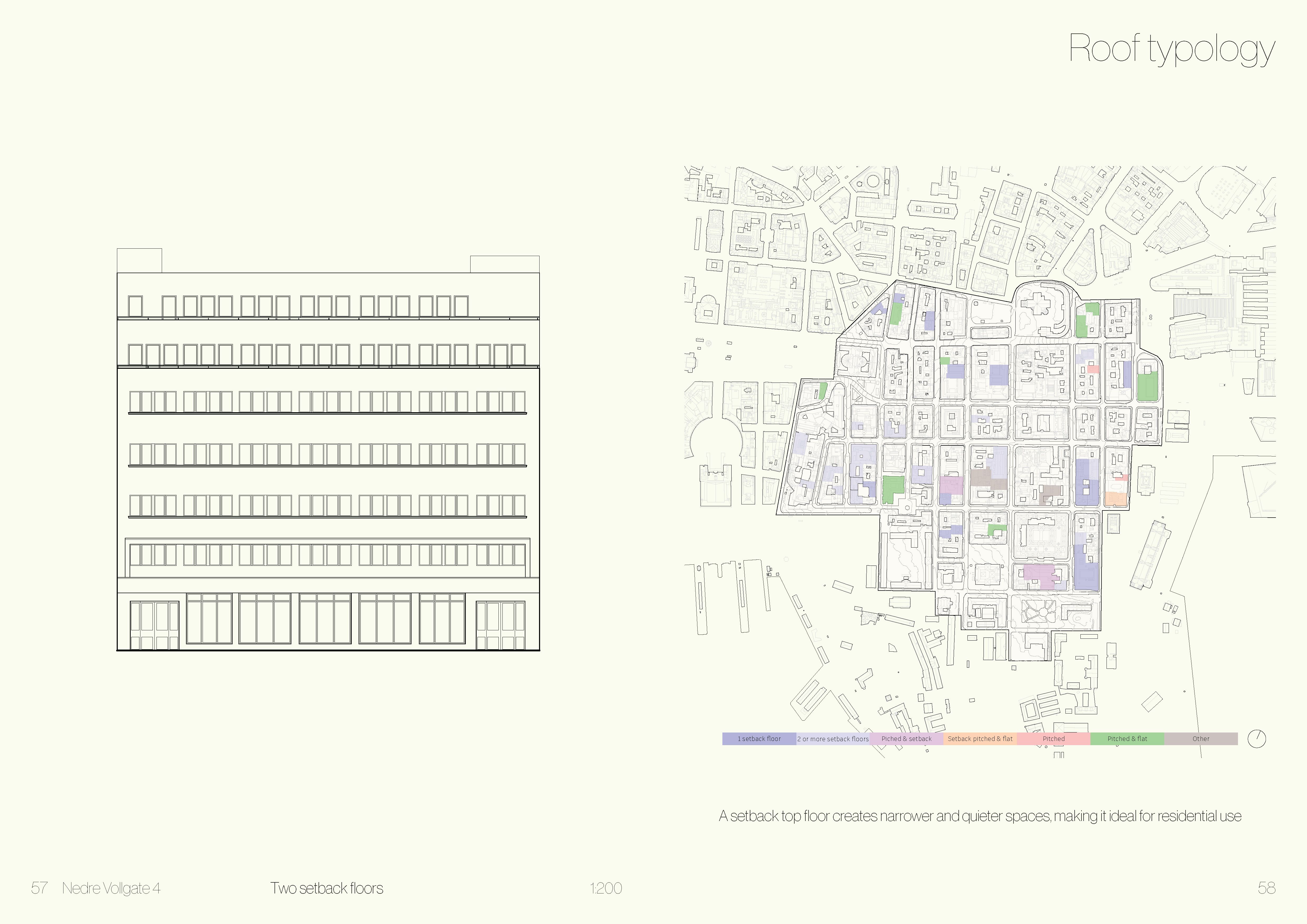Select the 'Piched & setback' legend swatch
This screenshot has width=1307, height=924.
click(x=906, y=739)
